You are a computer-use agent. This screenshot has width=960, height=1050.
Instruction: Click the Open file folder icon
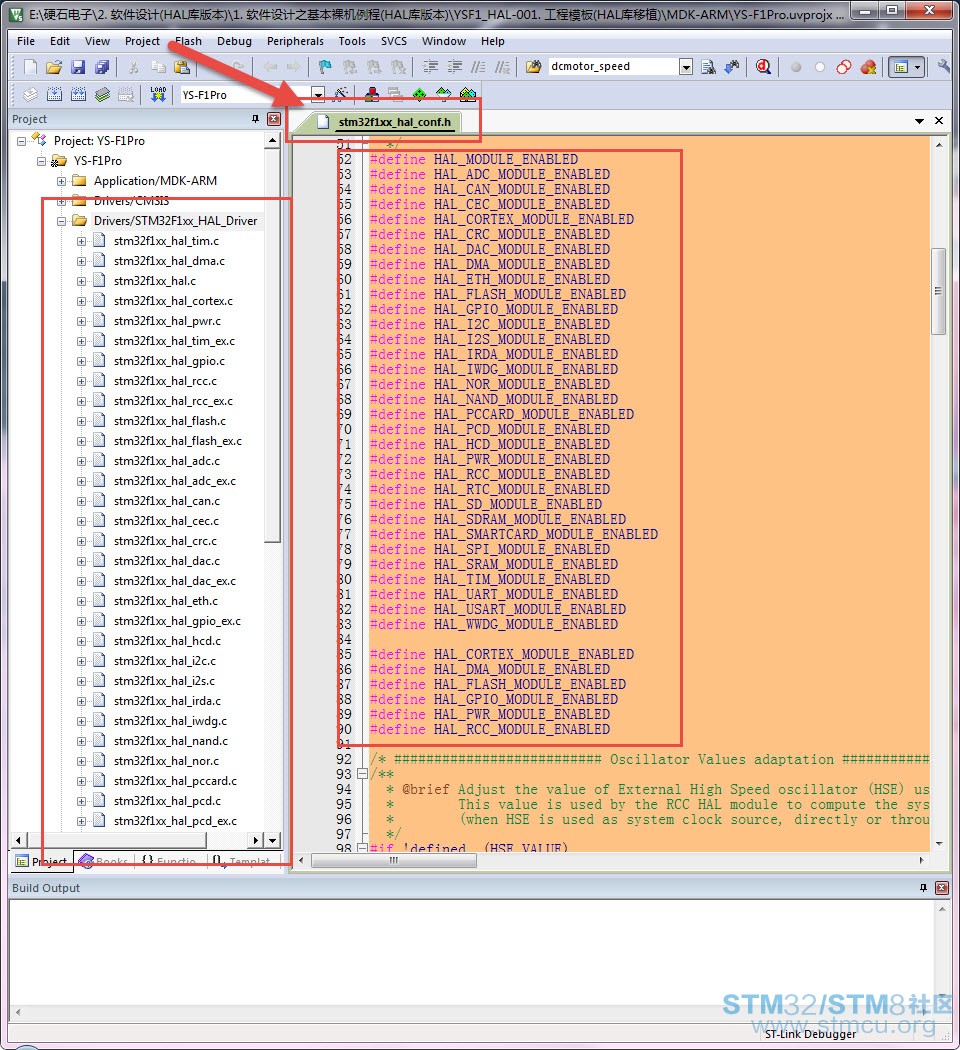coord(54,67)
